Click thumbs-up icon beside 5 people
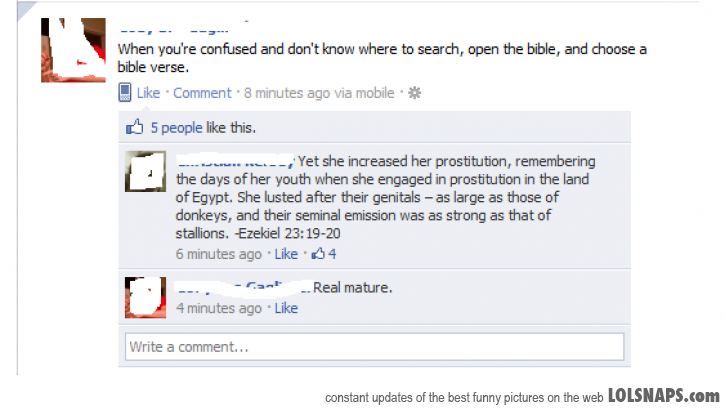Image resolution: width=725 pixels, height=415 pixels. [134, 128]
